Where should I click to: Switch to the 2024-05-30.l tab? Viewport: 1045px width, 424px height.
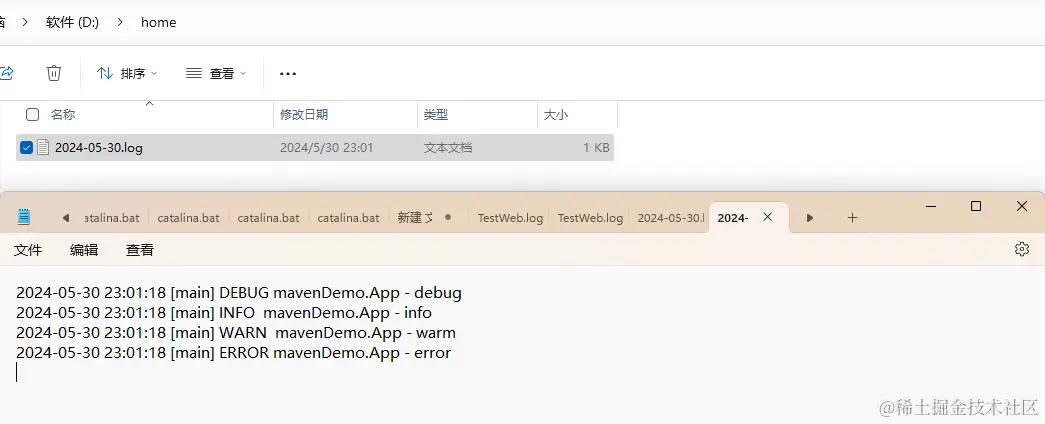click(669, 217)
